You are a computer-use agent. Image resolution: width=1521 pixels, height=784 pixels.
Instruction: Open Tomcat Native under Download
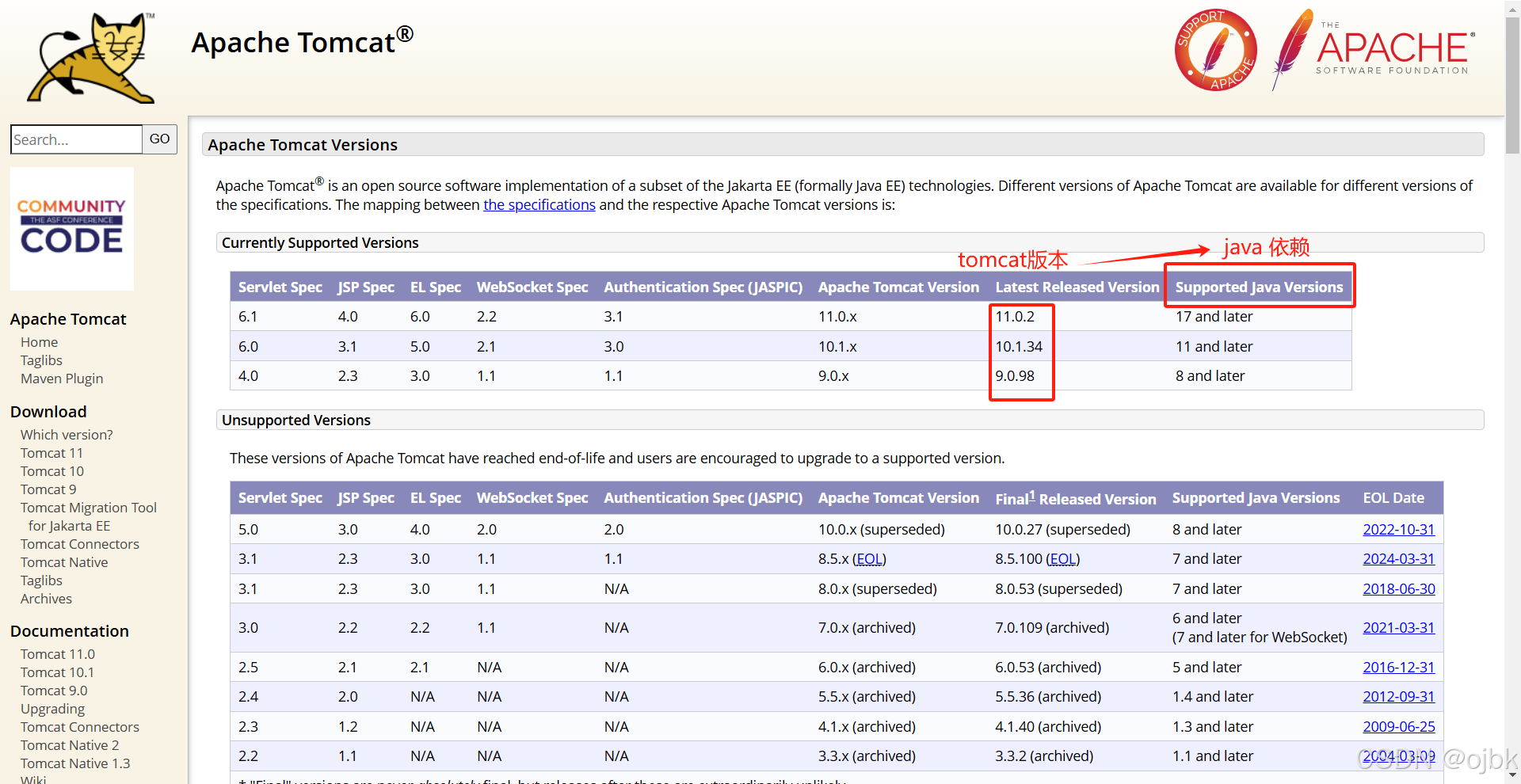click(64, 562)
